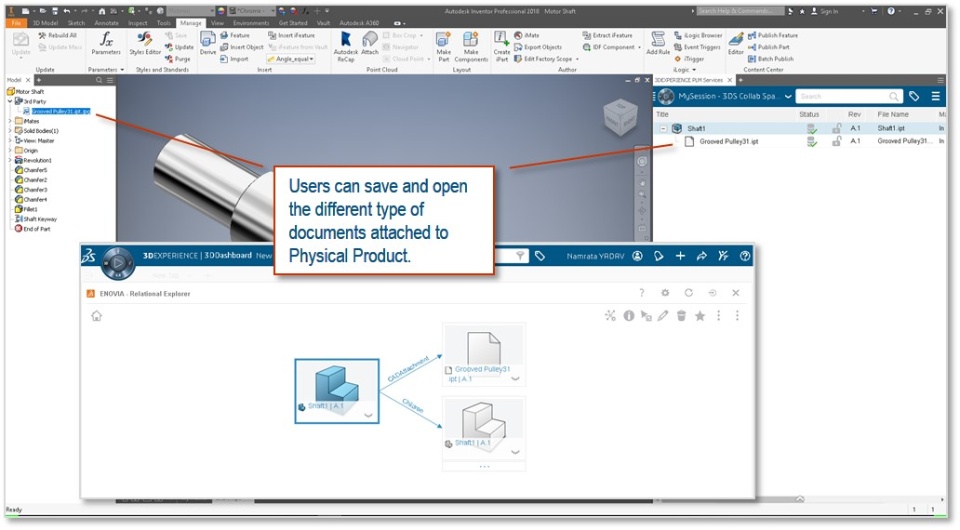Open the Inspect ribbon tab
The width and height of the screenshot is (960, 530).
(137, 23)
